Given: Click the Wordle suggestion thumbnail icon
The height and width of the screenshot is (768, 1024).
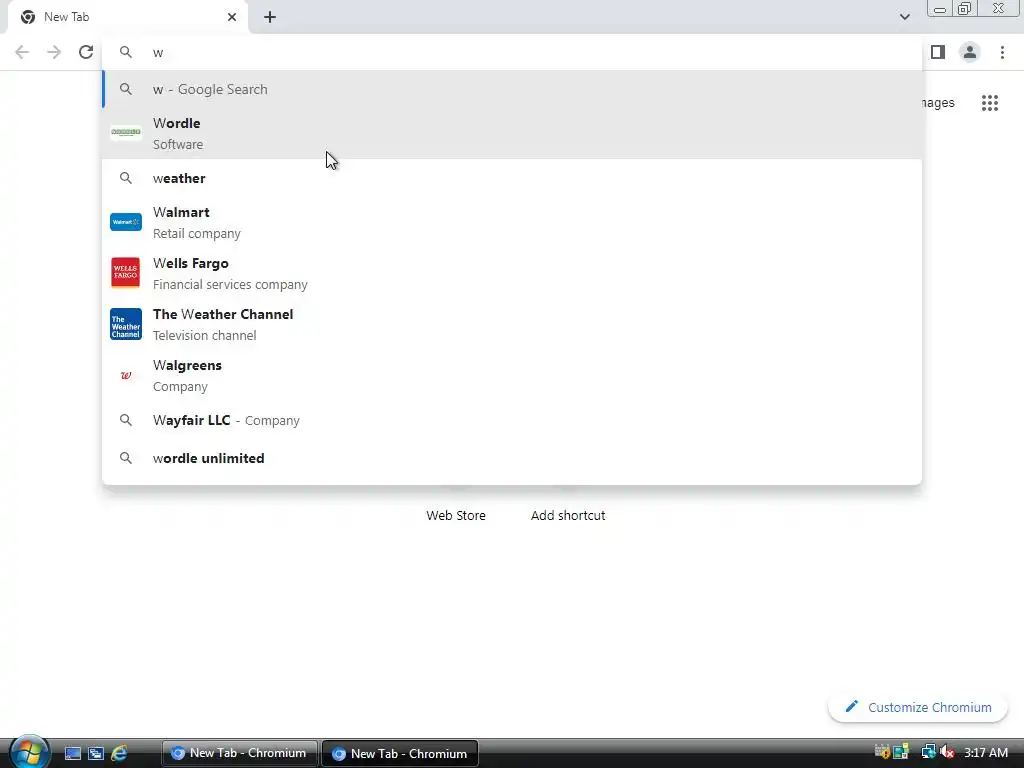Looking at the screenshot, I should 125,132.
